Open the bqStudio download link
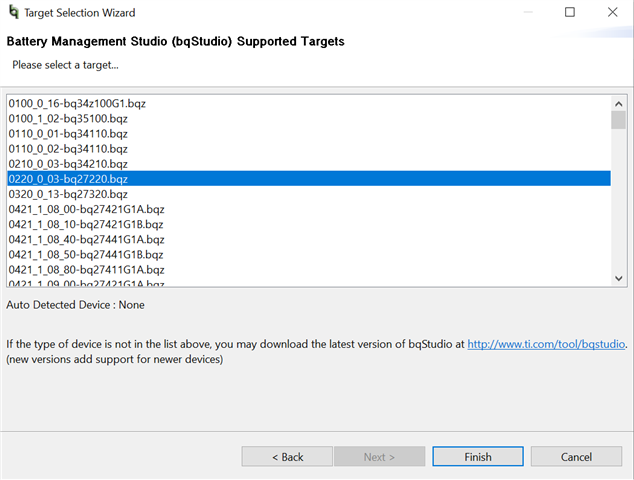The height and width of the screenshot is (480, 634). [x=546, y=344]
